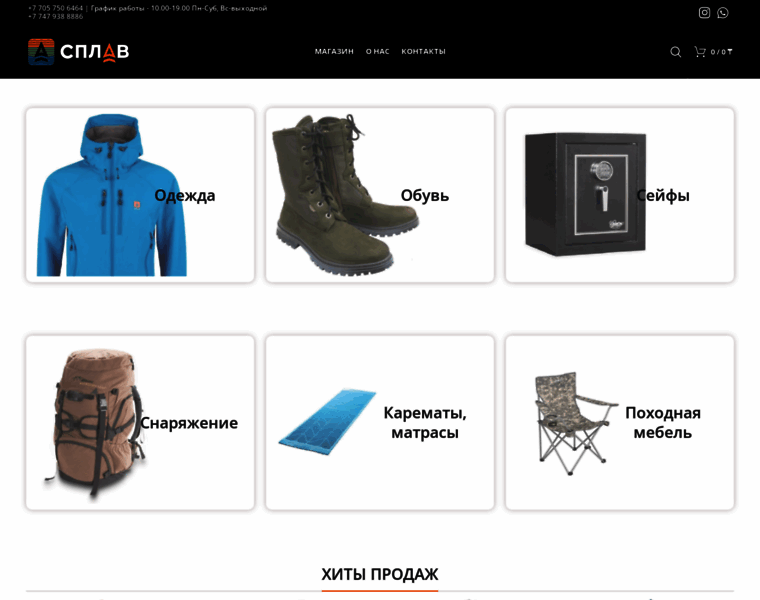The width and height of the screenshot is (760, 600).
Task: Select Карематы, матрасы category
Action: (380, 422)
